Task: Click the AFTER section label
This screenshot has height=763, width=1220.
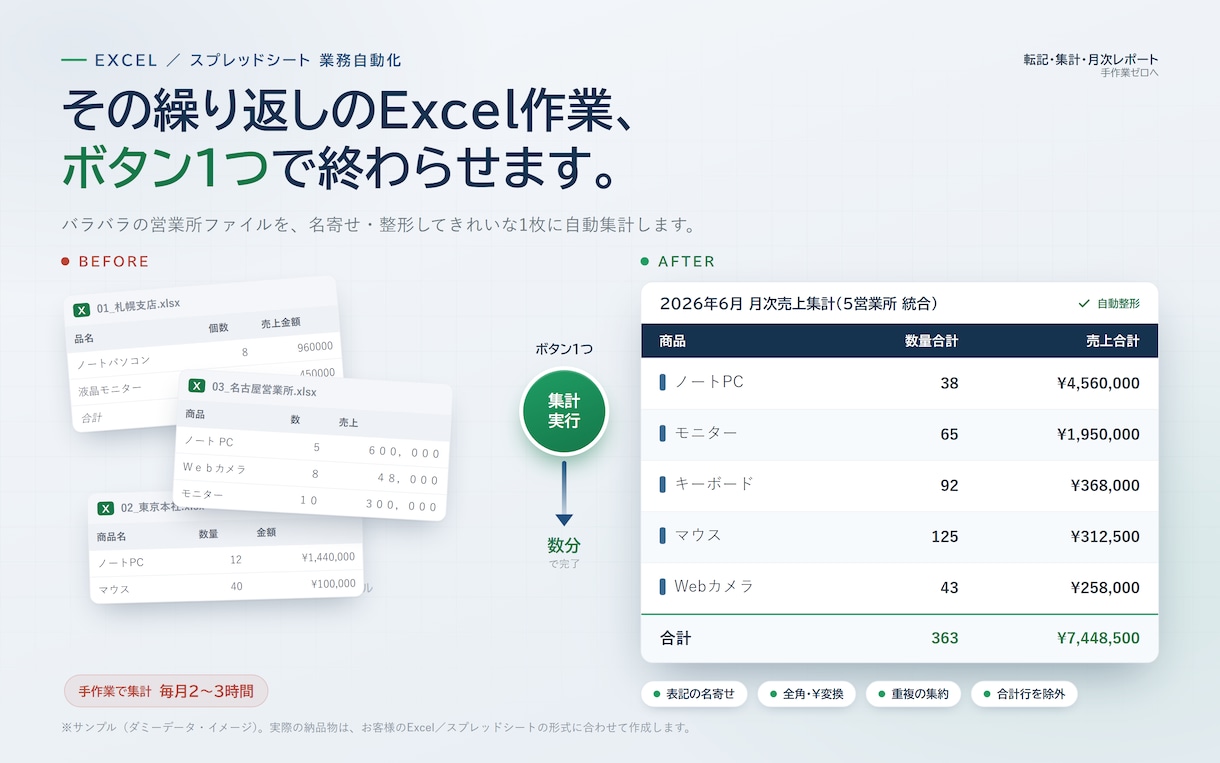Action: (x=686, y=262)
